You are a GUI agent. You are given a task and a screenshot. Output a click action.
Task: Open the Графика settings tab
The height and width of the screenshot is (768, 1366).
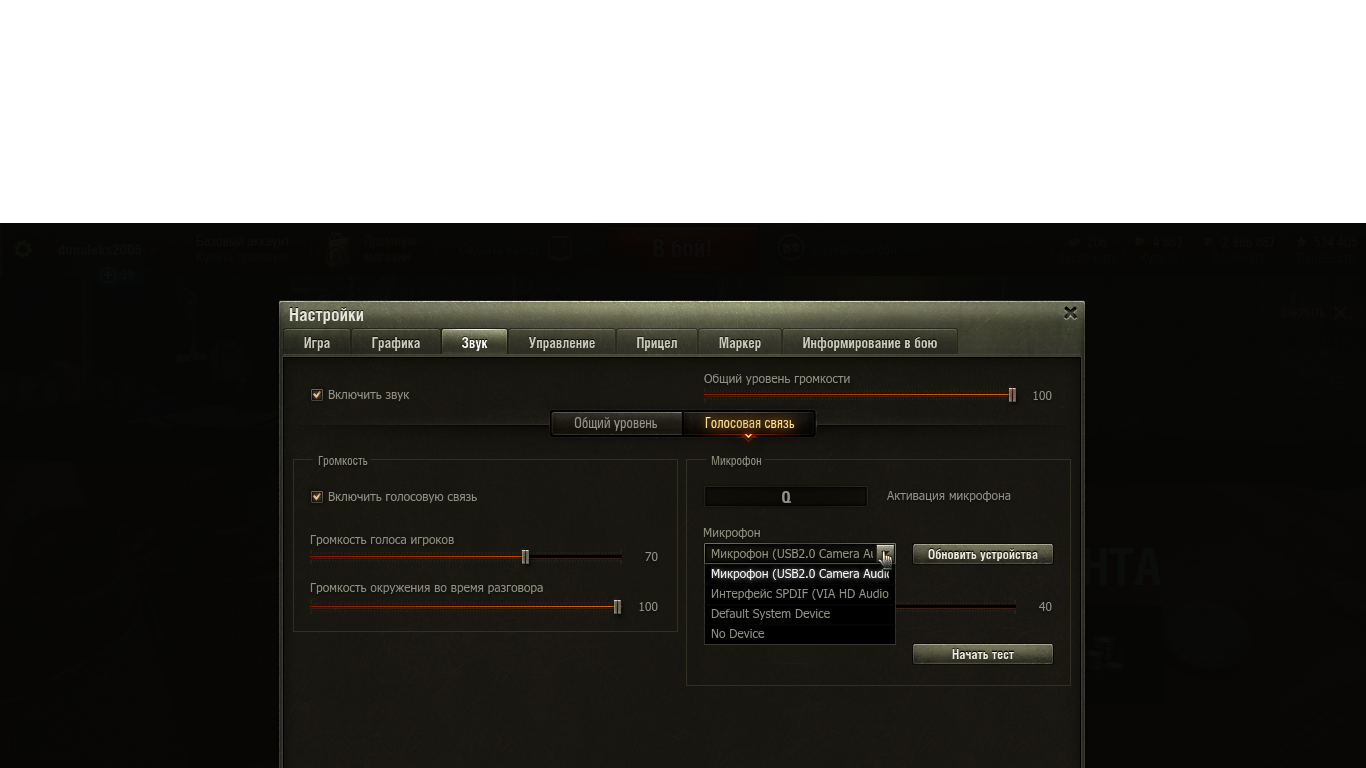coord(396,343)
